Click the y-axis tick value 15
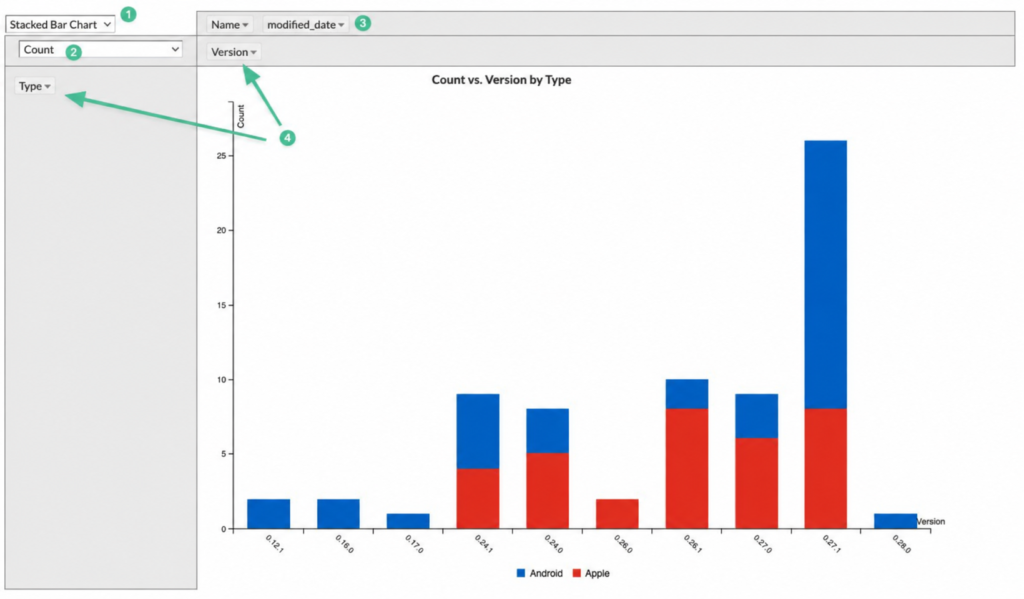1024x599 pixels. tap(222, 305)
